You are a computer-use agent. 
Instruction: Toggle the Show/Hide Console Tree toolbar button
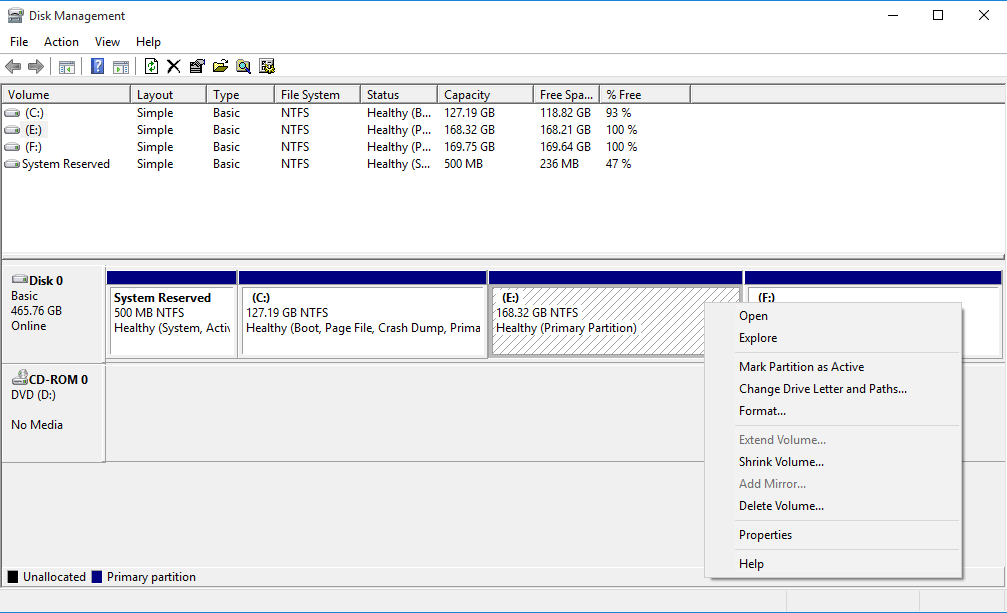(66, 66)
